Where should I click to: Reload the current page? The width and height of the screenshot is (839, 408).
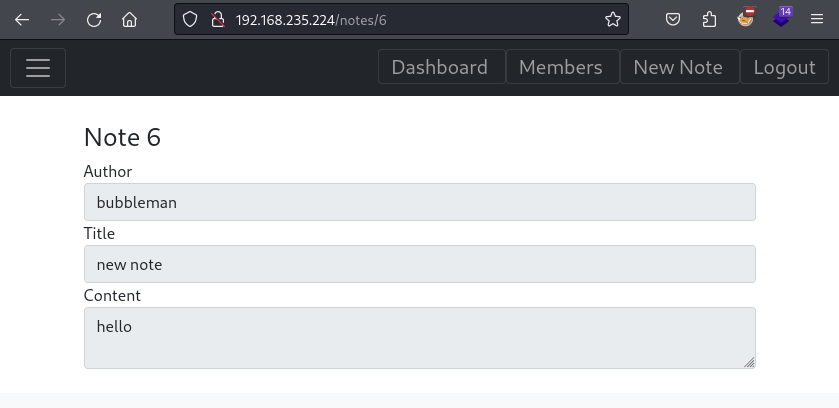click(94, 19)
